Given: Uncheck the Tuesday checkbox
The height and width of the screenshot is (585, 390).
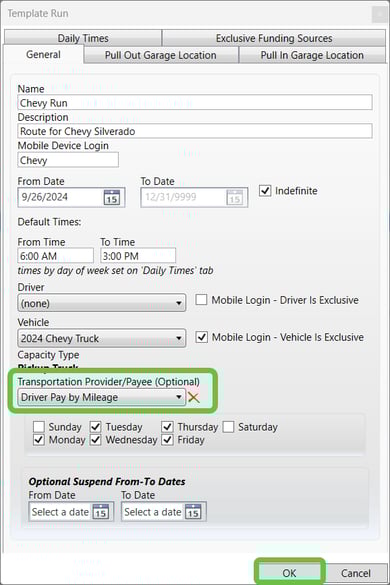Looking at the screenshot, I should click(x=96, y=426).
